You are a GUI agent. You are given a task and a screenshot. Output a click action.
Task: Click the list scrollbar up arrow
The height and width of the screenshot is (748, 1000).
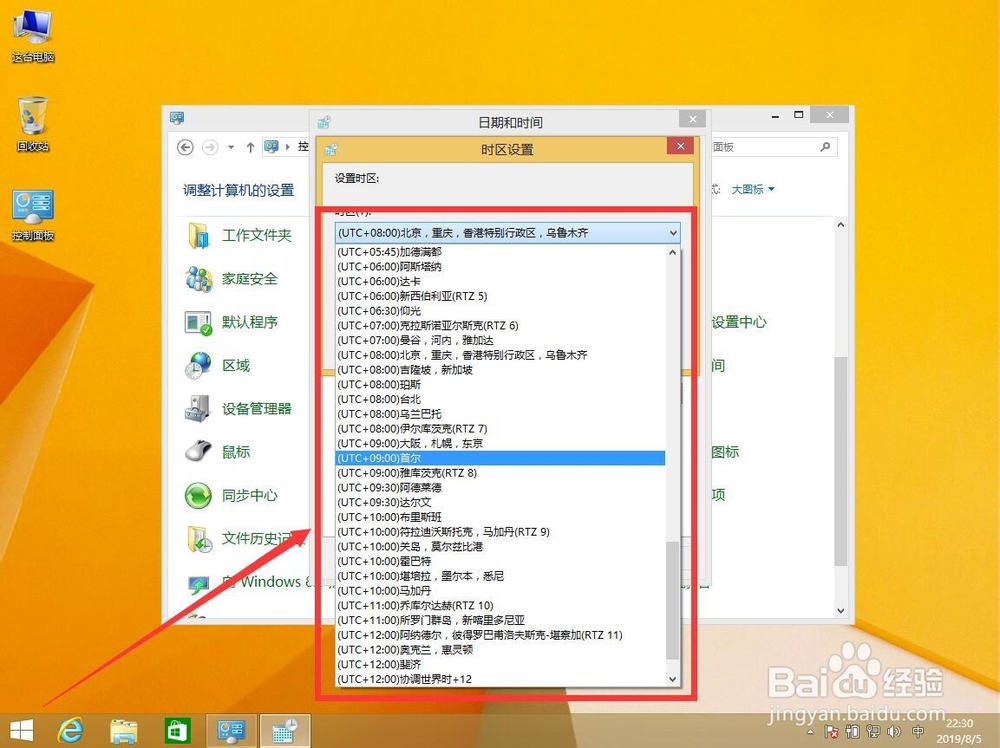pyautogui.click(x=672, y=253)
